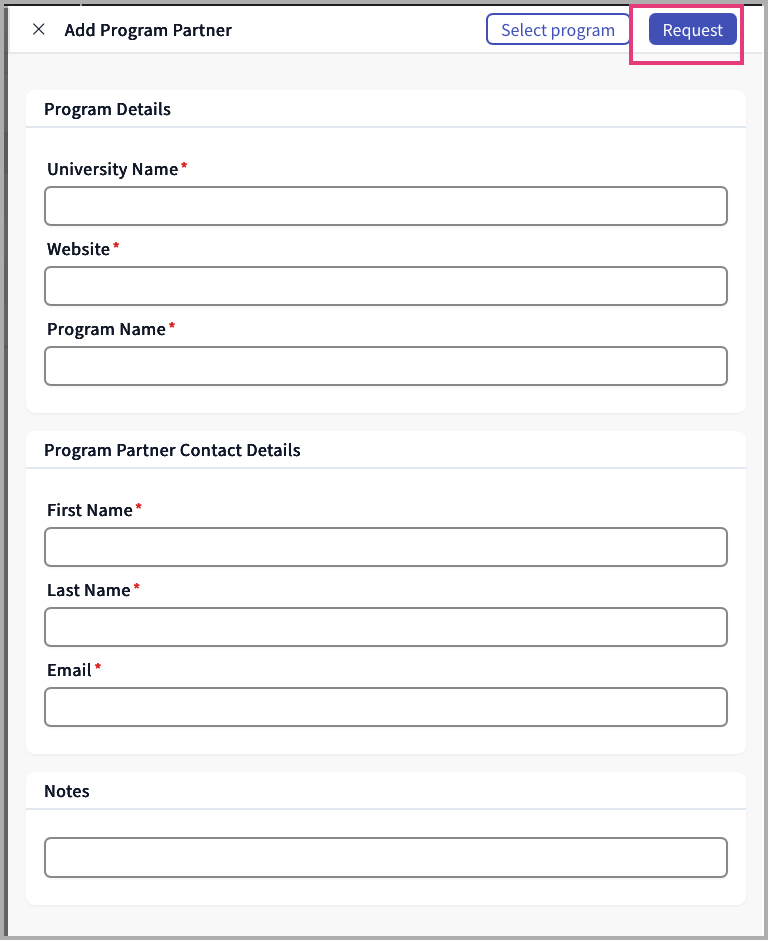Click the Program Details section header

tap(107, 110)
